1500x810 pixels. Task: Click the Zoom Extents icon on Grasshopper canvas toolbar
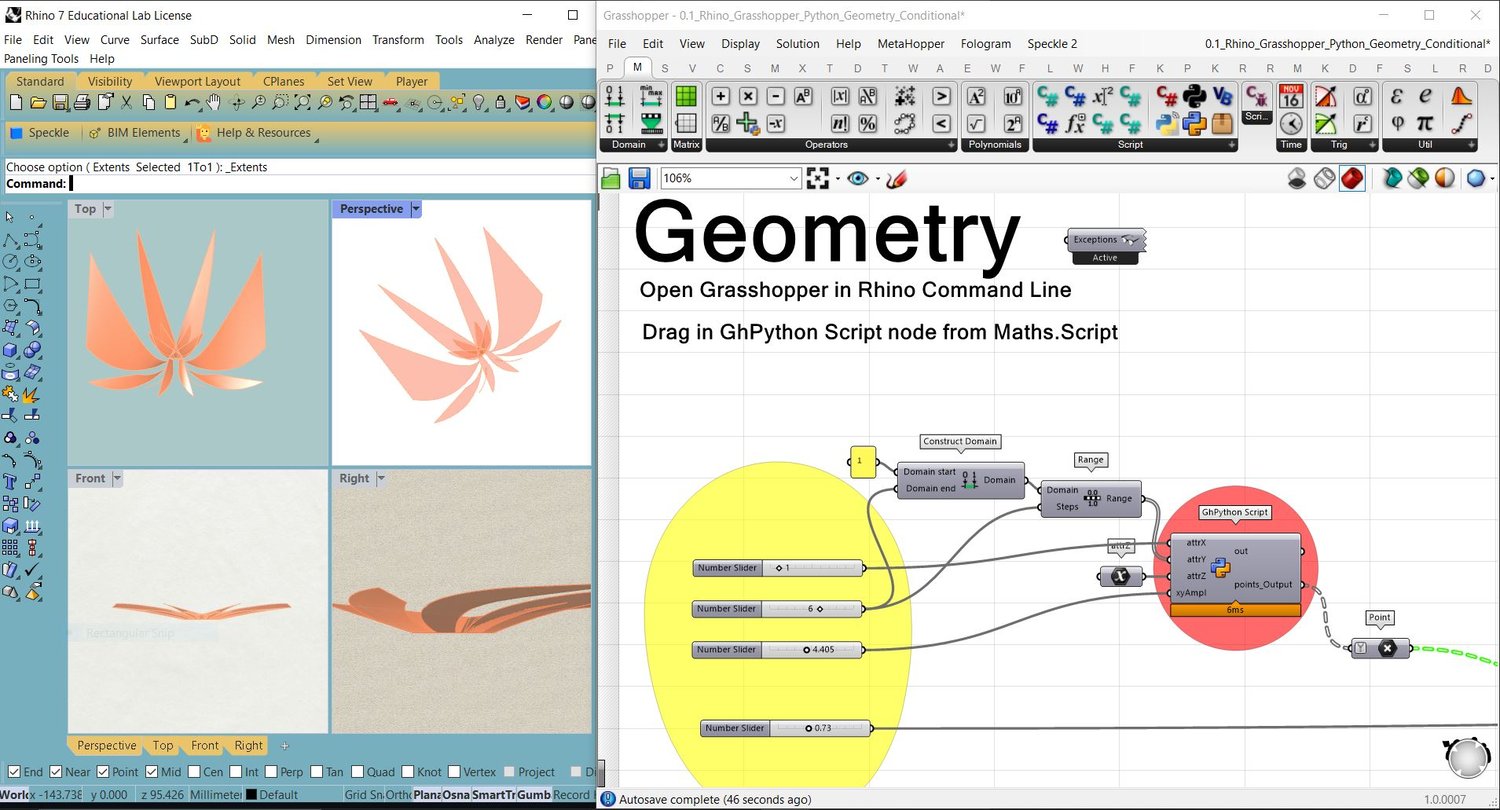click(x=817, y=178)
